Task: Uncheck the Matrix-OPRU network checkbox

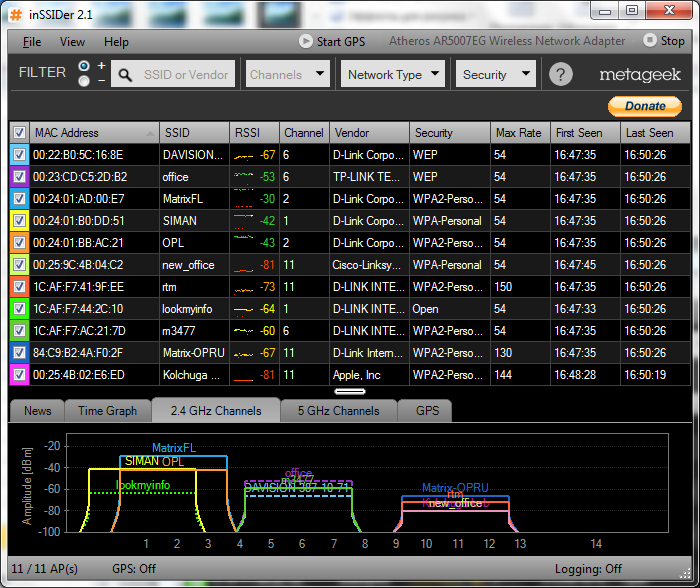Action: pos(19,353)
